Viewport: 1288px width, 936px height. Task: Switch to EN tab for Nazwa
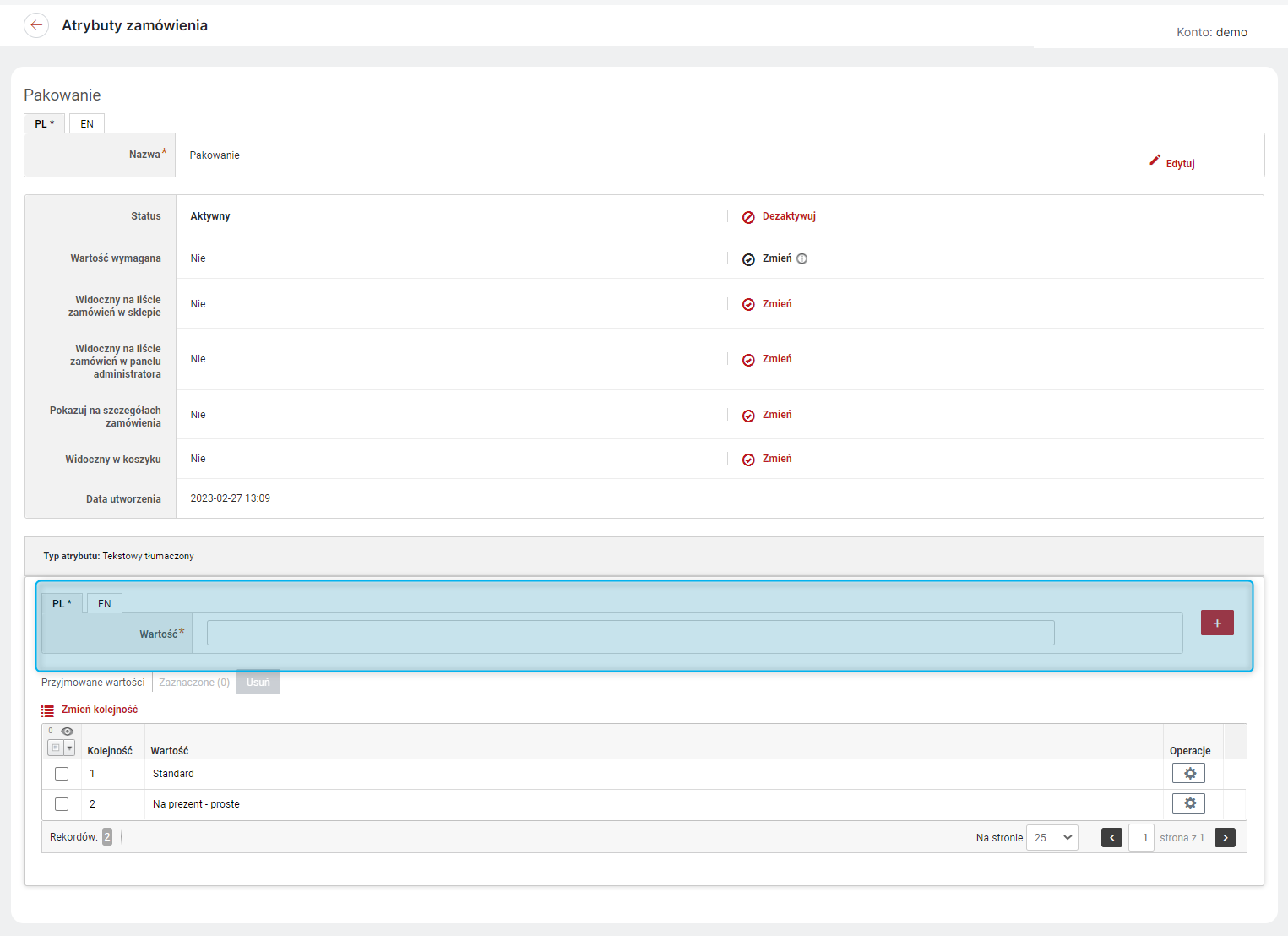tap(87, 124)
